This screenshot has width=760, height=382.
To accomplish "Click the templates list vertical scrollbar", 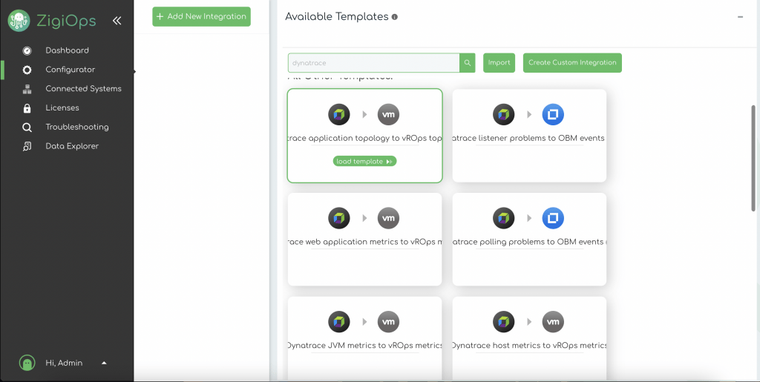I will pyautogui.click(x=753, y=158).
